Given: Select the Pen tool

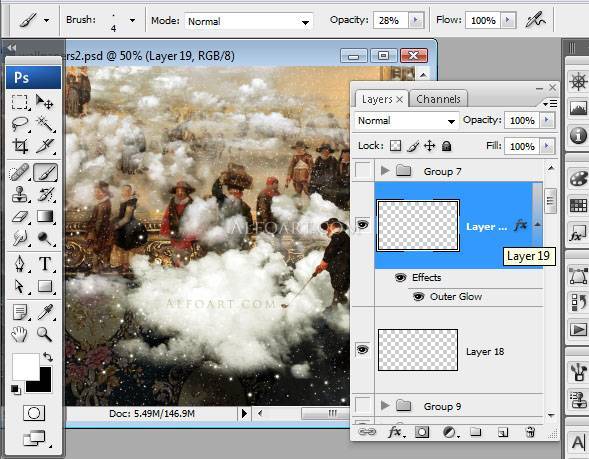Looking at the screenshot, I should point(20,264).
